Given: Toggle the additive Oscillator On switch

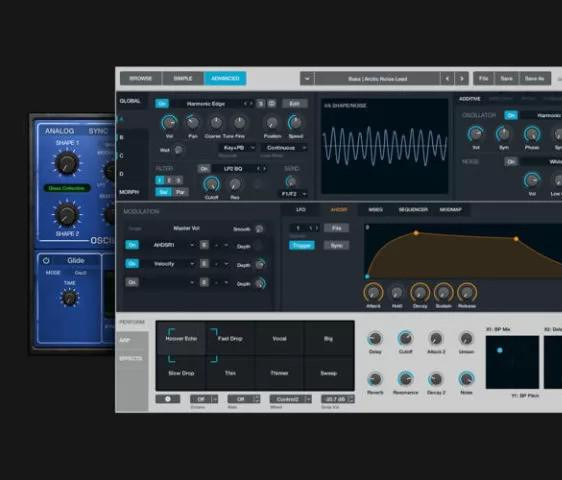Looking at the screenshot, I should (511, 115).
